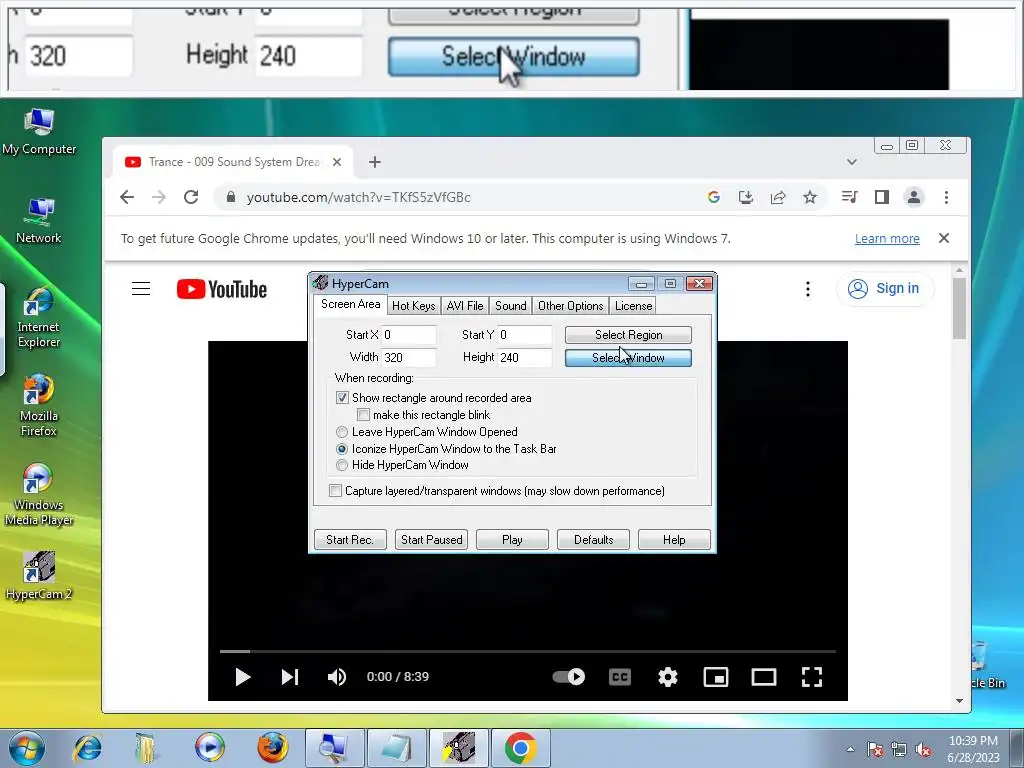The height and width of the screenshot is (768, 1024).
Task: Click the install app icon in address bar
Action: click(746, 197)
